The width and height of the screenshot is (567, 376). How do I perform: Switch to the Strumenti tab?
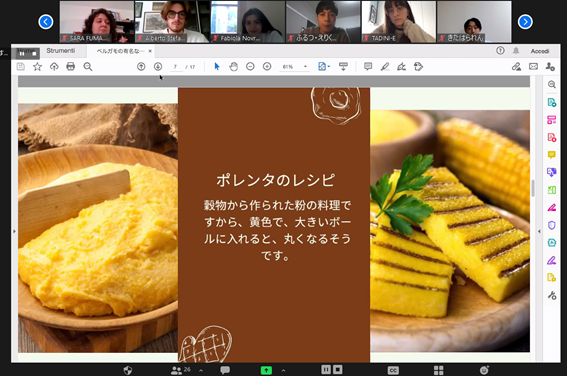point(61,51)
